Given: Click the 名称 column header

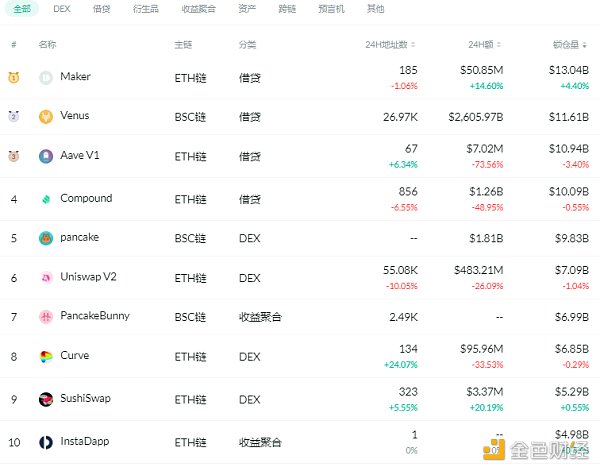Looking at the screenshot, I should 47,45.
